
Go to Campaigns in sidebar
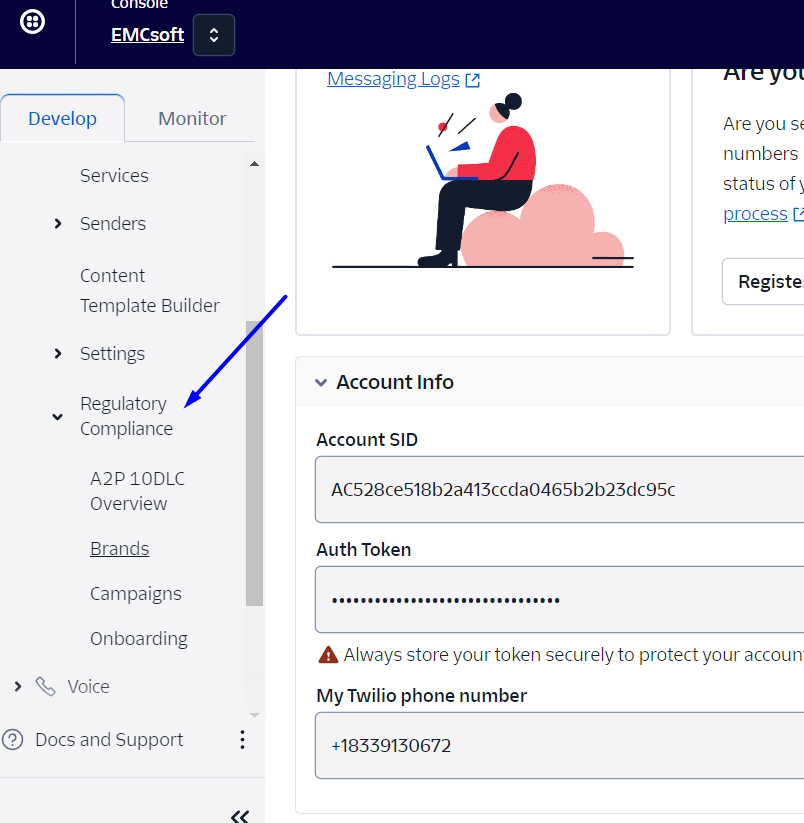[x=135, y=594]
